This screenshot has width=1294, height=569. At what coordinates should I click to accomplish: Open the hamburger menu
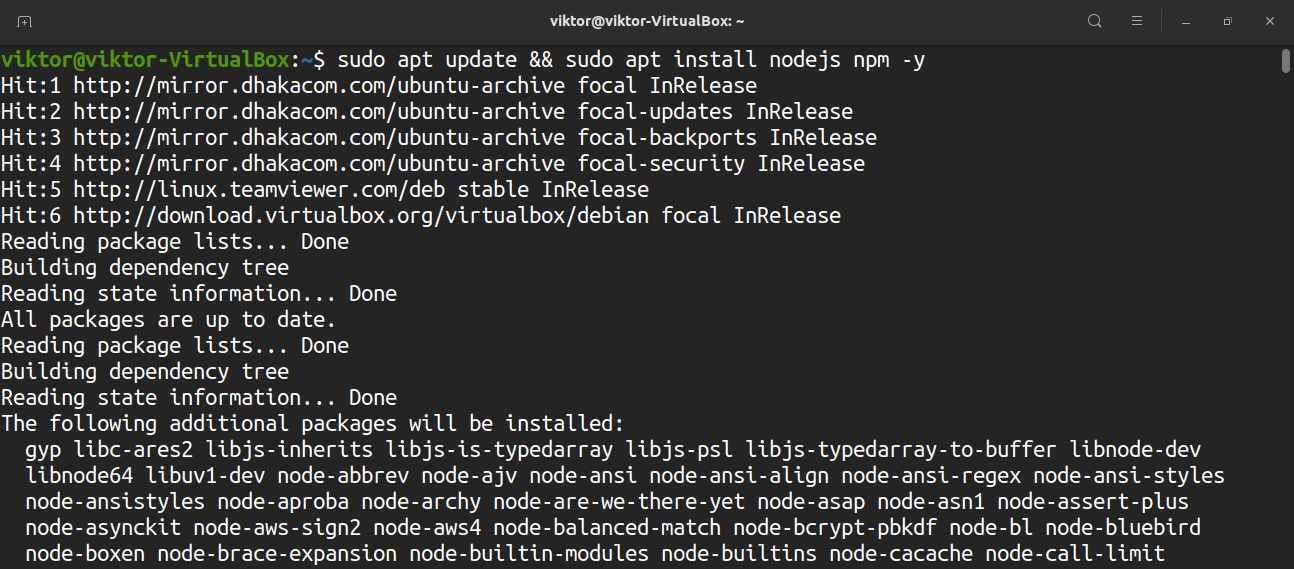point(1137,21)
